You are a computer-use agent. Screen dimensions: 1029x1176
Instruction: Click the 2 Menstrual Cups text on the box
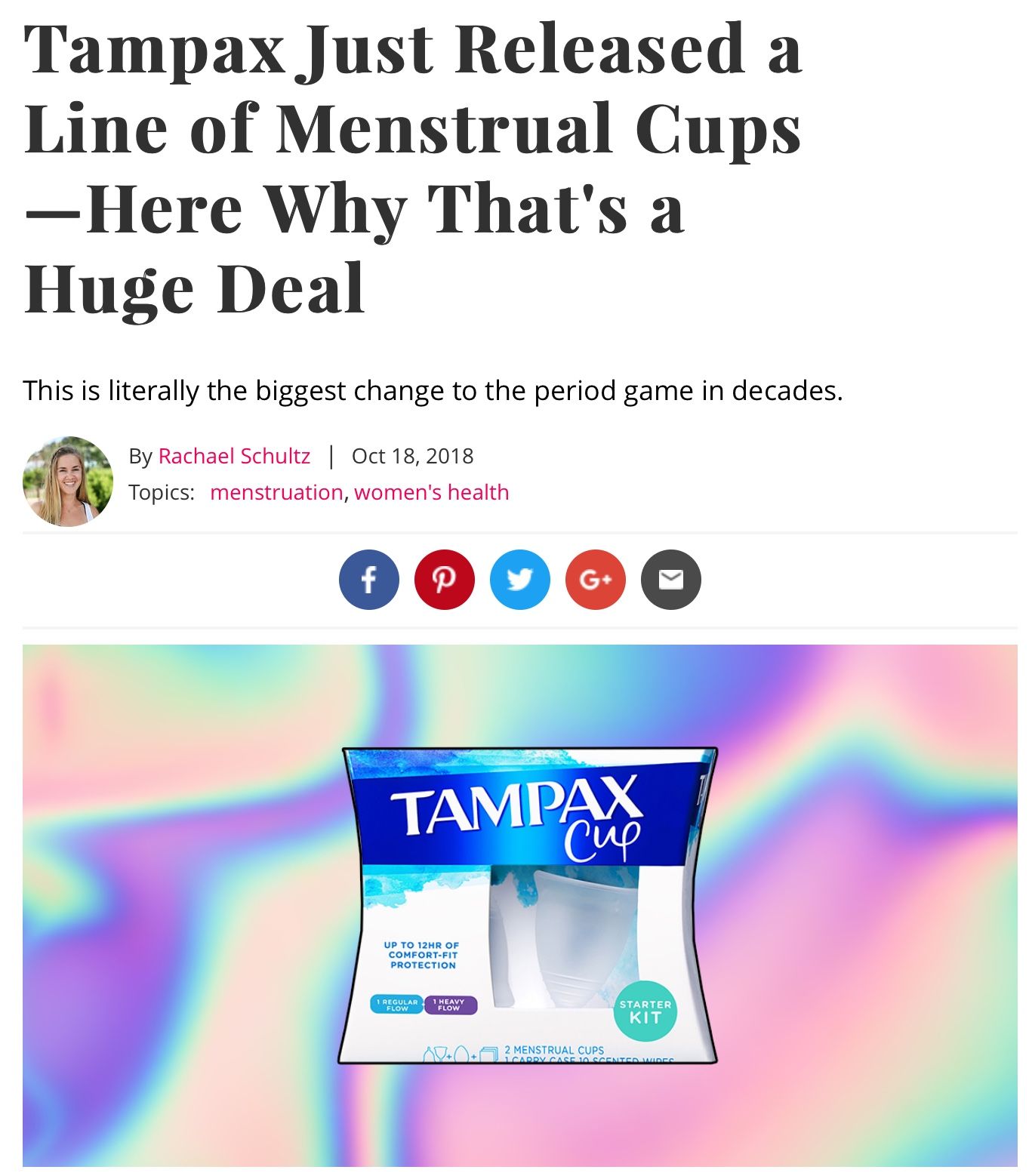pos(554,1050)
